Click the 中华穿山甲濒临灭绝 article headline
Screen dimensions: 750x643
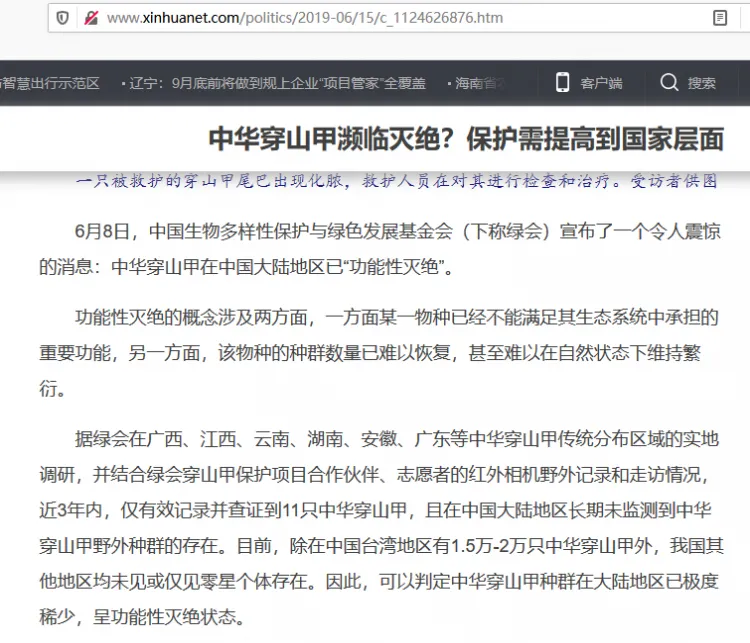465,138
